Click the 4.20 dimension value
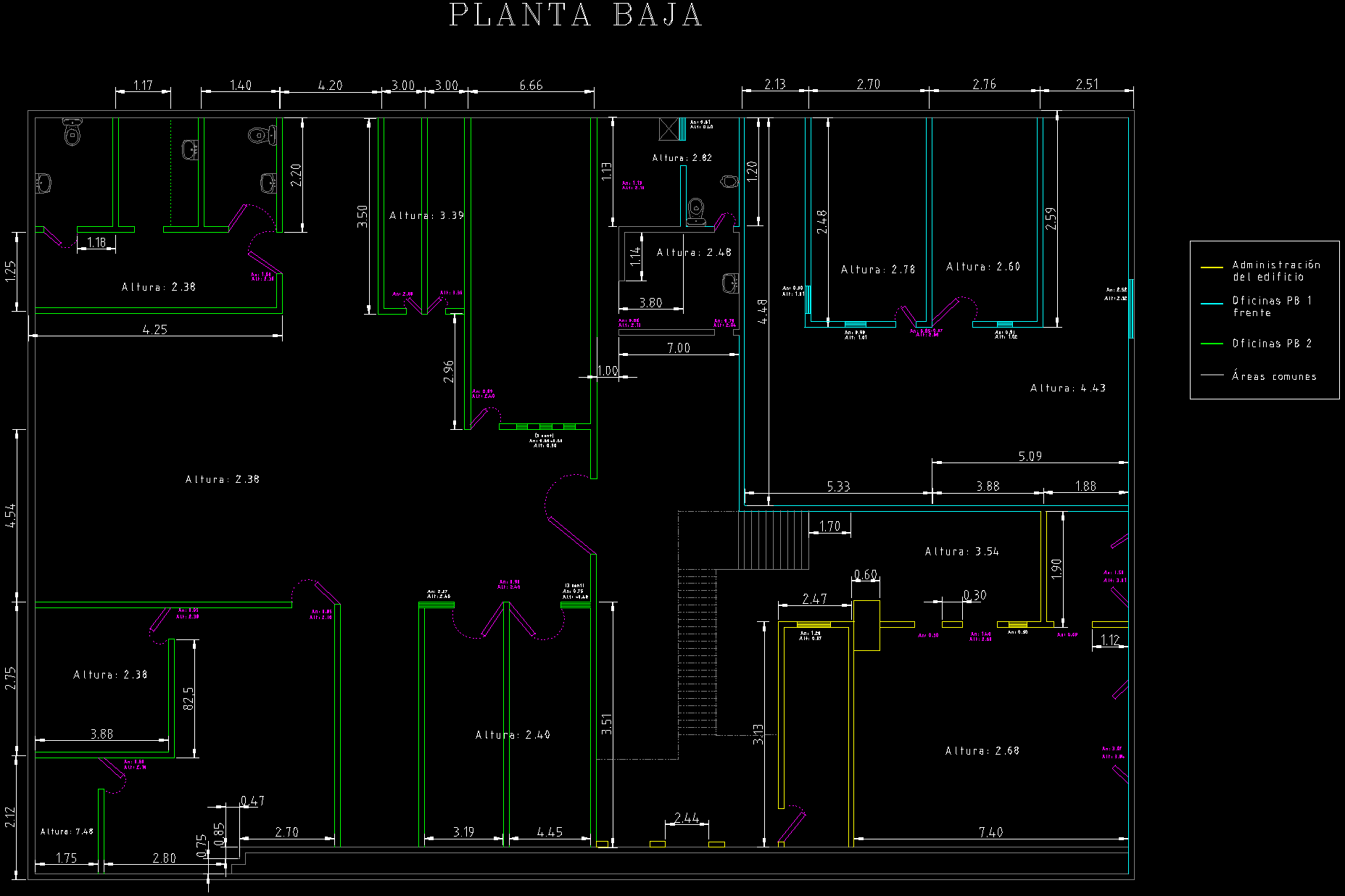 click(x=331, y=85)
